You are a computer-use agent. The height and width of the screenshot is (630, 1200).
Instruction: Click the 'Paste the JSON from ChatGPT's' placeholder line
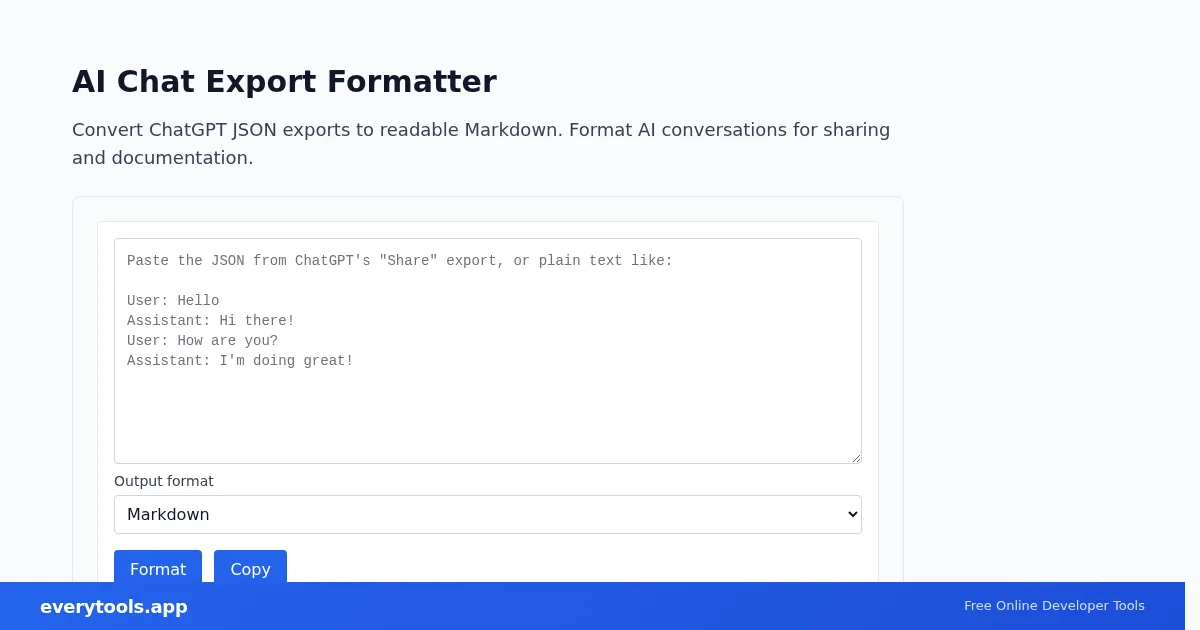[400, 261]
